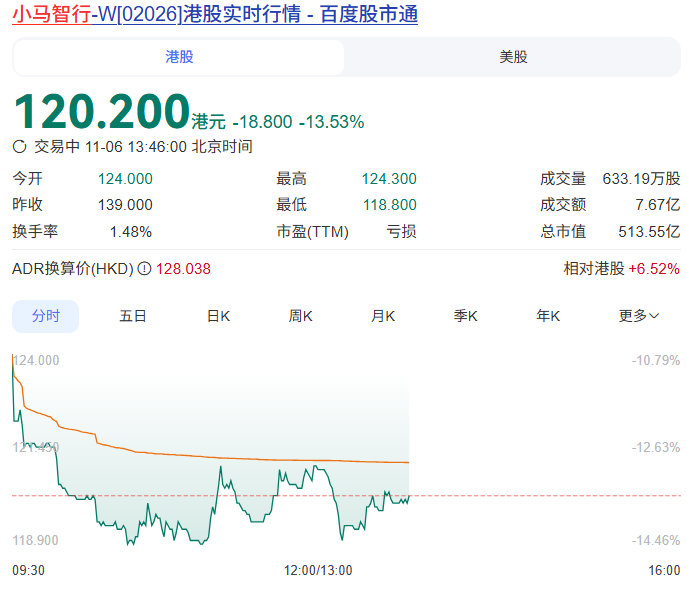
Task: Switch to the 美股 market tab
Action: 513,57
